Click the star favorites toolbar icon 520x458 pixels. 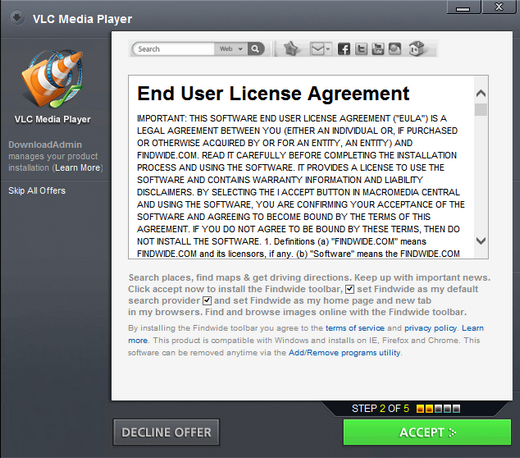point(291,49)
